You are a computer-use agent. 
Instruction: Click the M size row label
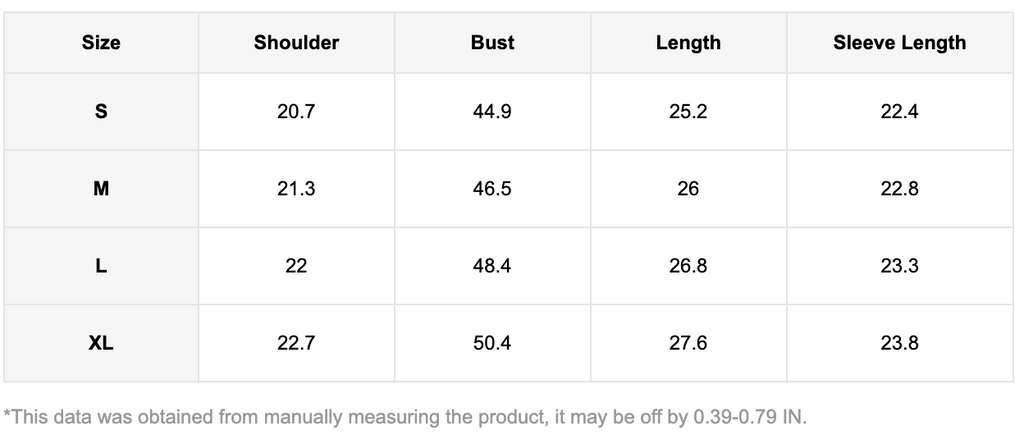101,188
